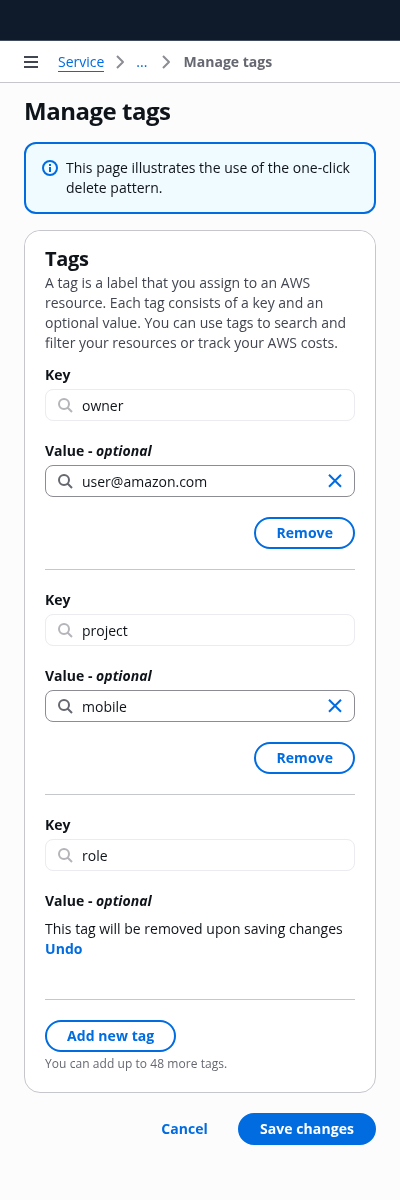Click the search icon beside the mobile value
Screen dimensions: 400x1200
pyautogui.click(x=65, y=706)
